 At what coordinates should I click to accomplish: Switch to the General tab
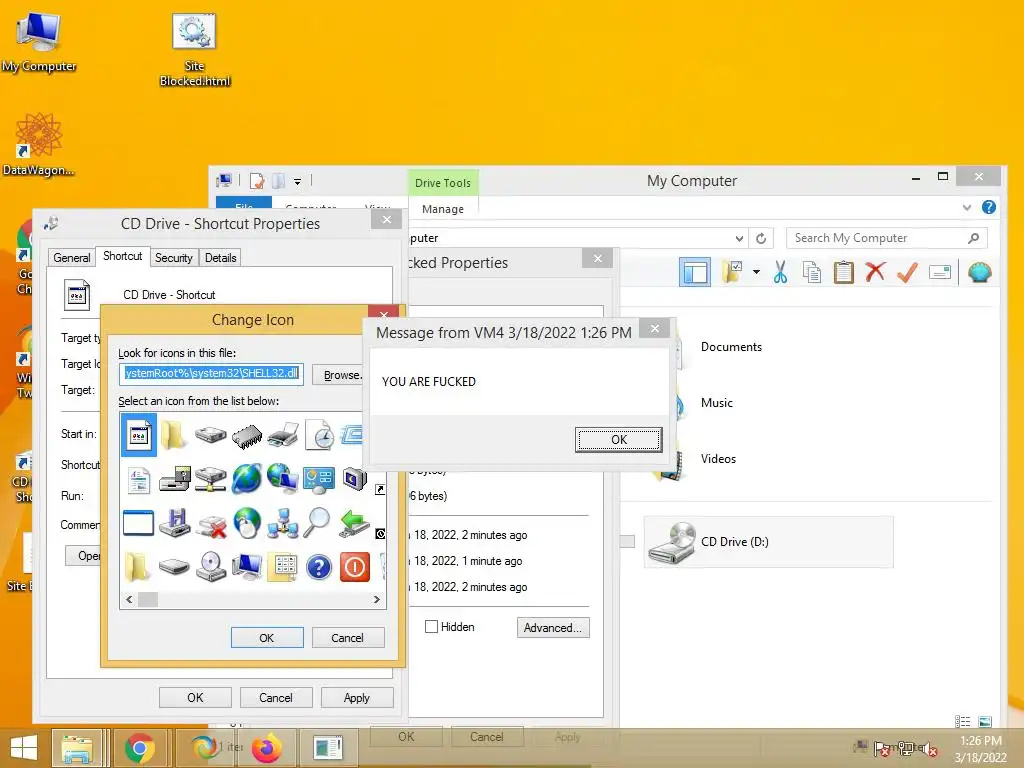(x=72, y=258)
